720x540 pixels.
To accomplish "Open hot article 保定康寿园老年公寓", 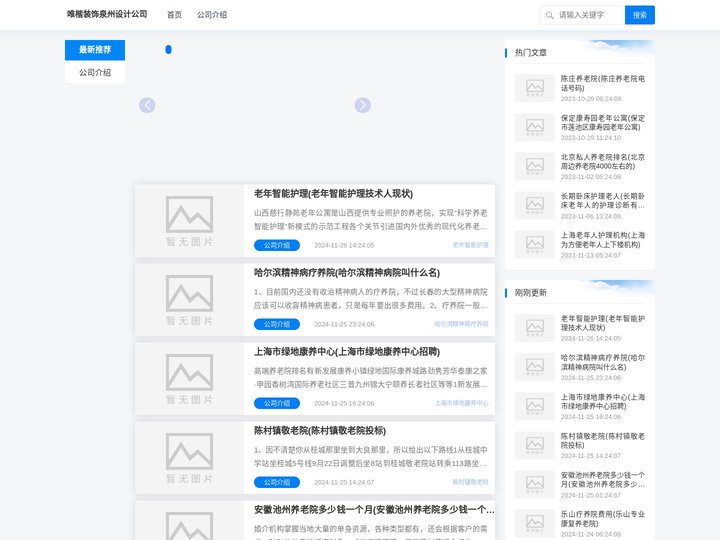I will click(x=602, y=123).
